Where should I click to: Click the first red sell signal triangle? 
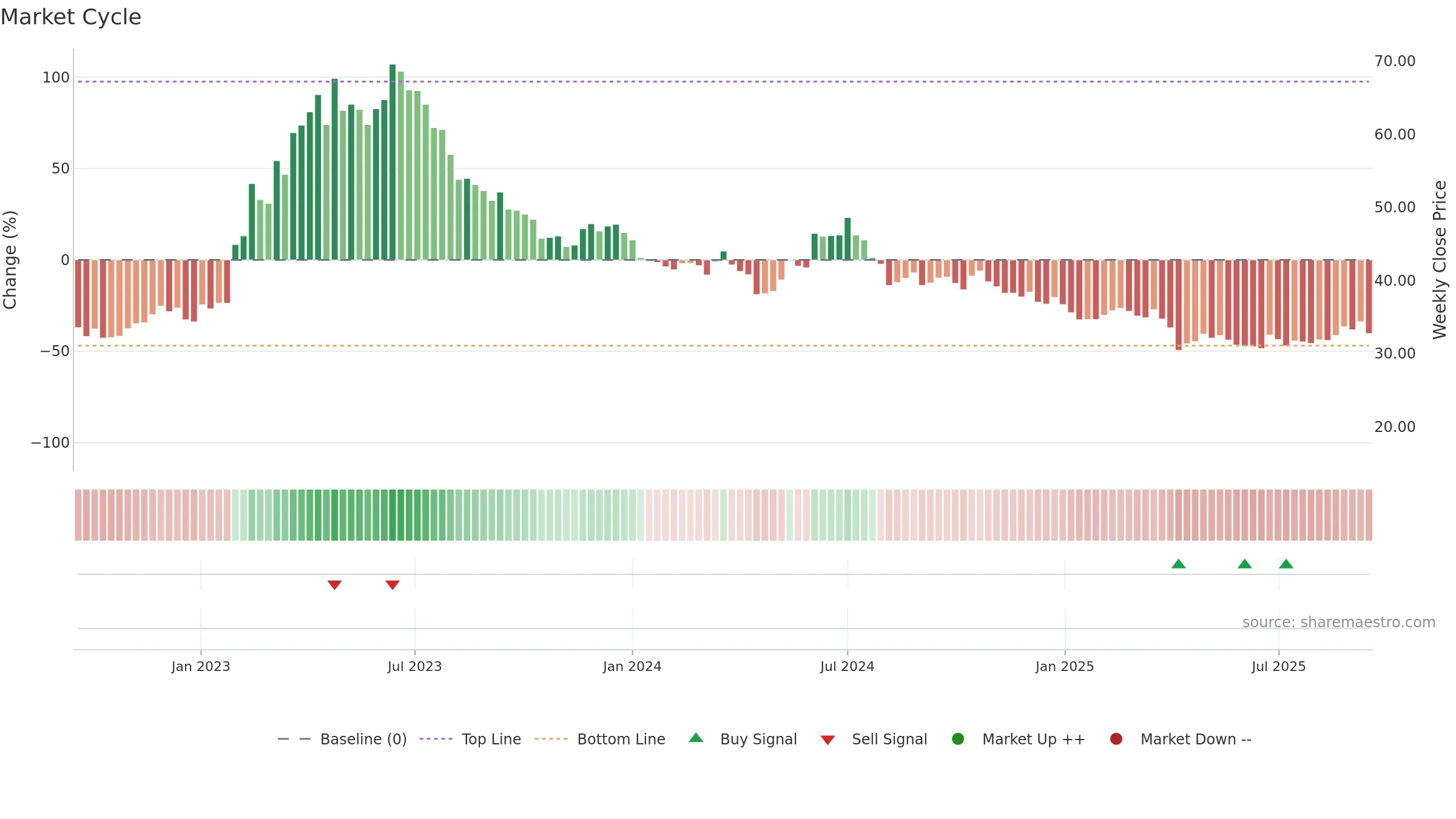pos(334,585)
